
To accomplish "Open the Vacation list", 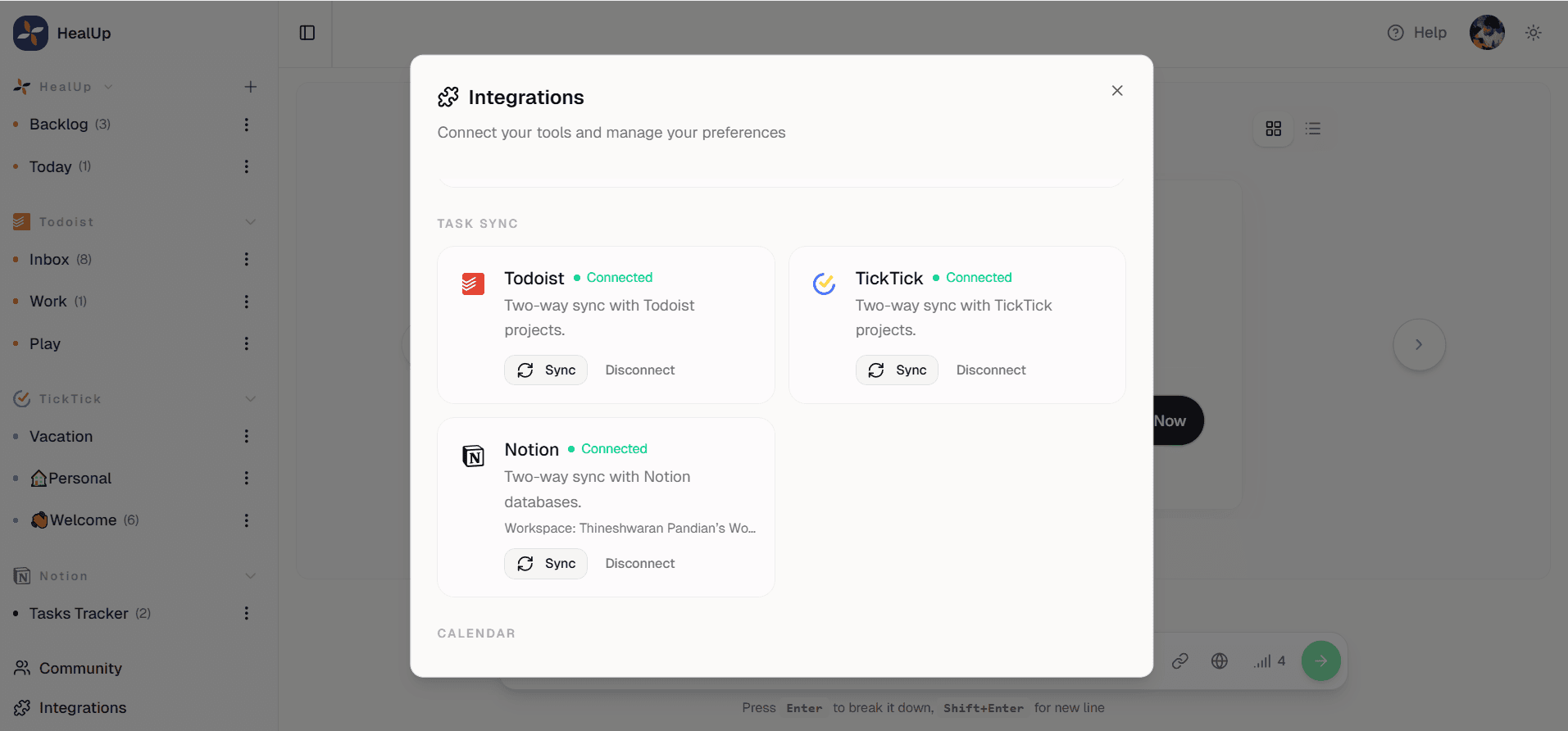I will click(x=61, y=436).
